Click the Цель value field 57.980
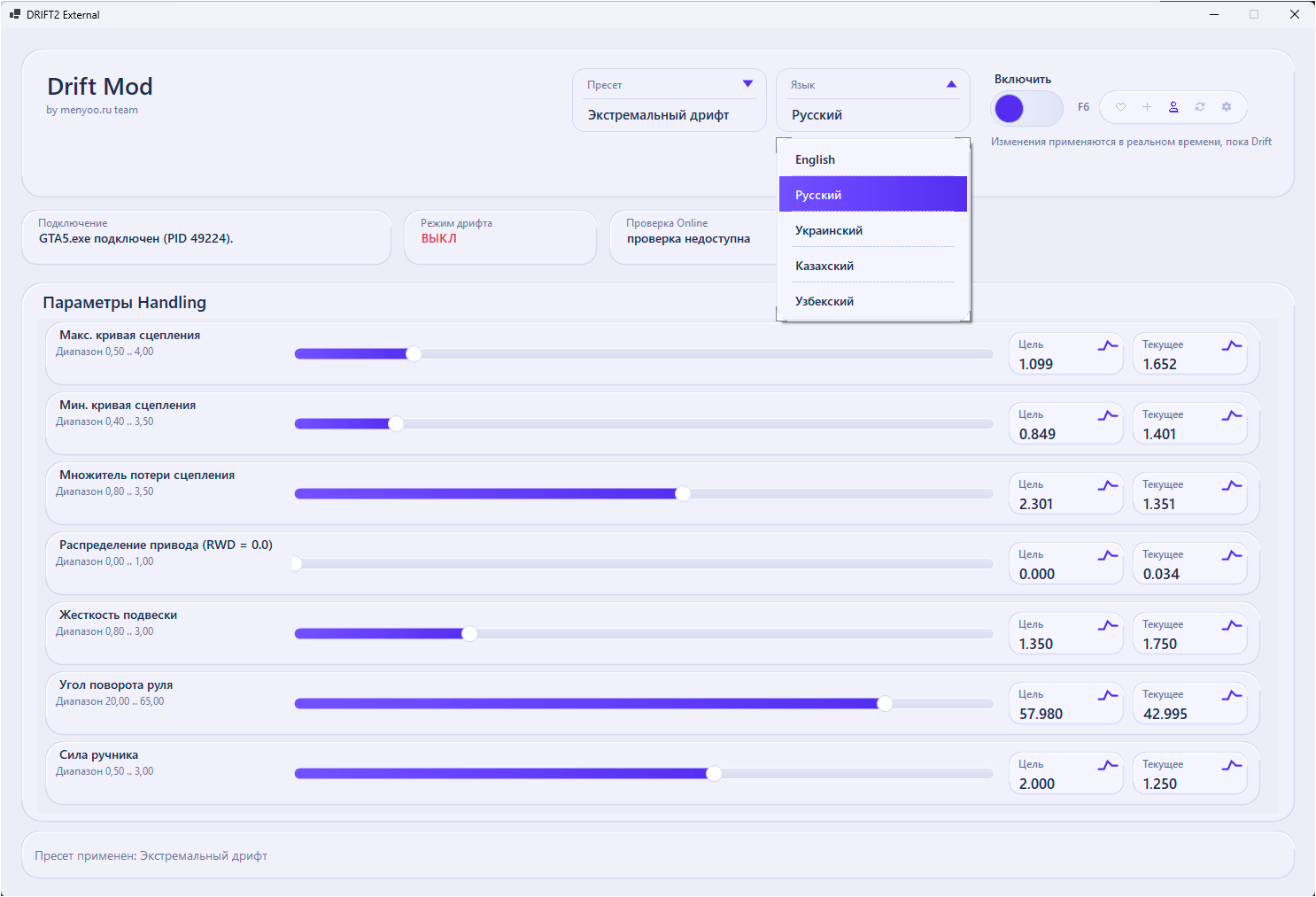Screen dimensions: 1316x897 (x=1041, y=714)
